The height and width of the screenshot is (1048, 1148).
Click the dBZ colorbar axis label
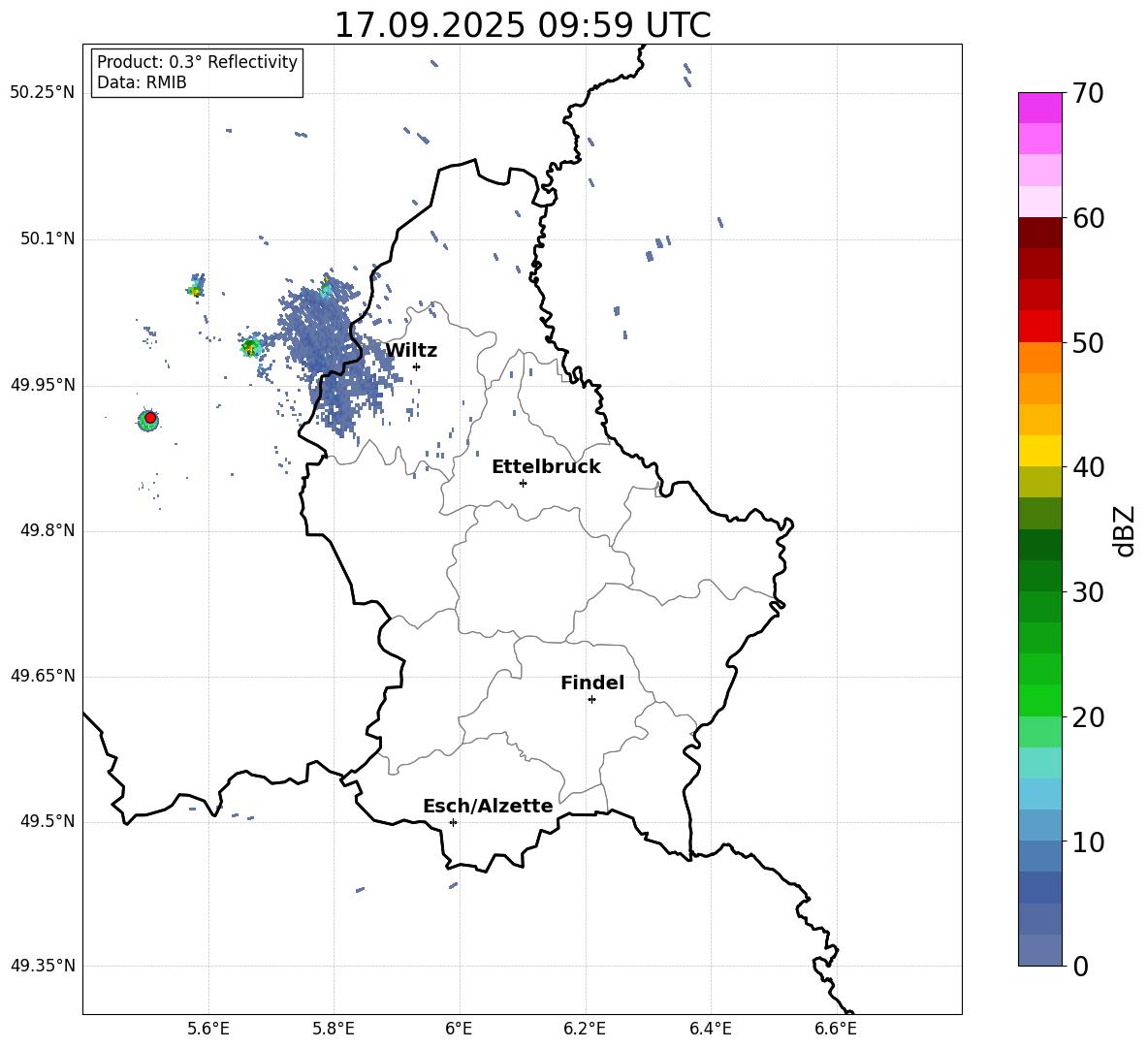1126,530
